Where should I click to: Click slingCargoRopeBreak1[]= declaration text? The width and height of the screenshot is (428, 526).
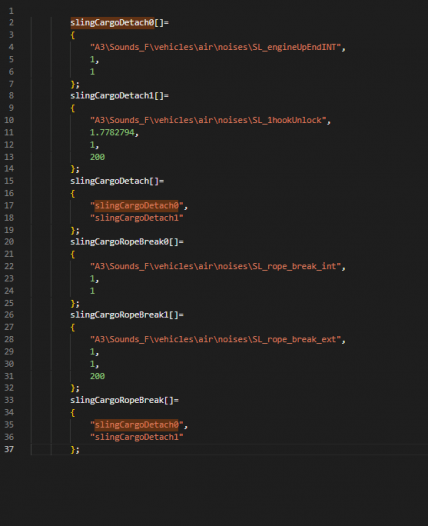coord(127,315)
